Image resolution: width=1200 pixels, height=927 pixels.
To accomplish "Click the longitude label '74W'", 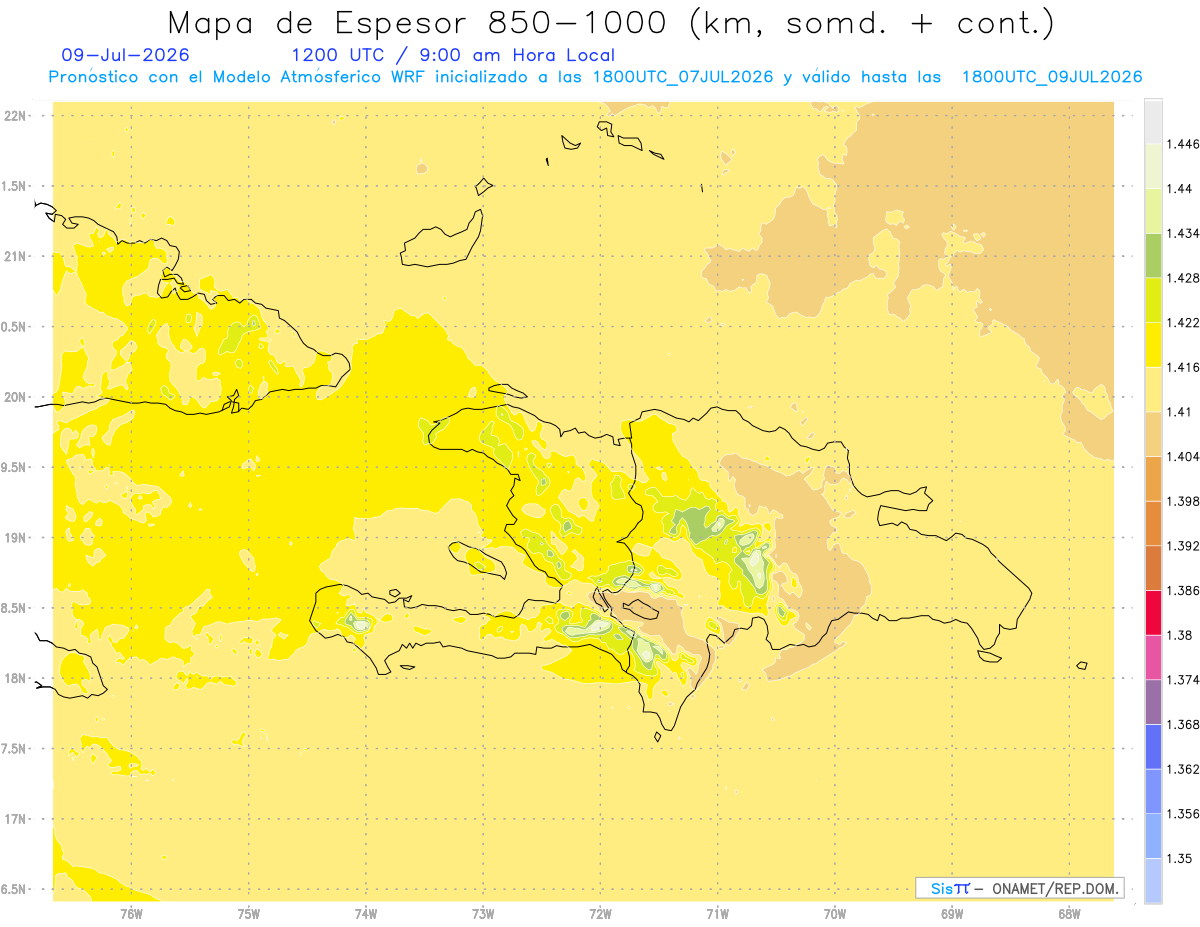I will pyautogui.click(x=366, y=914).
